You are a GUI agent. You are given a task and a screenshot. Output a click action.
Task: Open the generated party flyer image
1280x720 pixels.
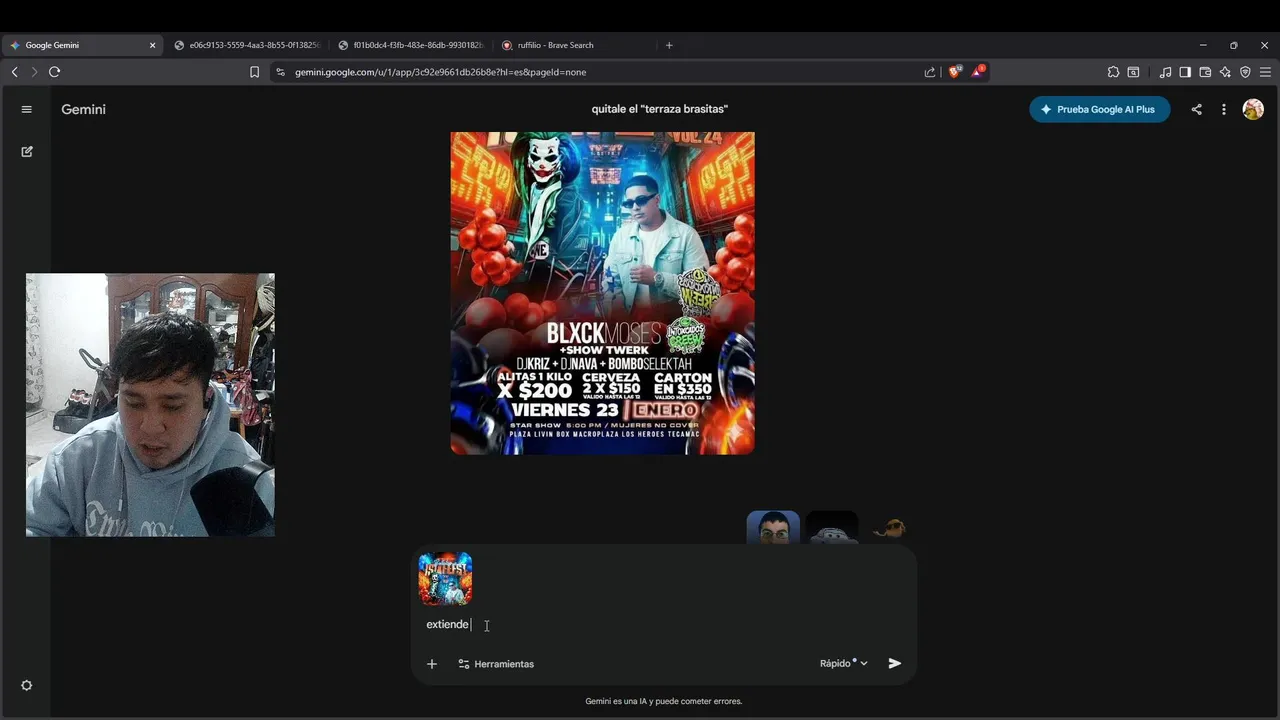pyautogui.click(x=603, y=293)
